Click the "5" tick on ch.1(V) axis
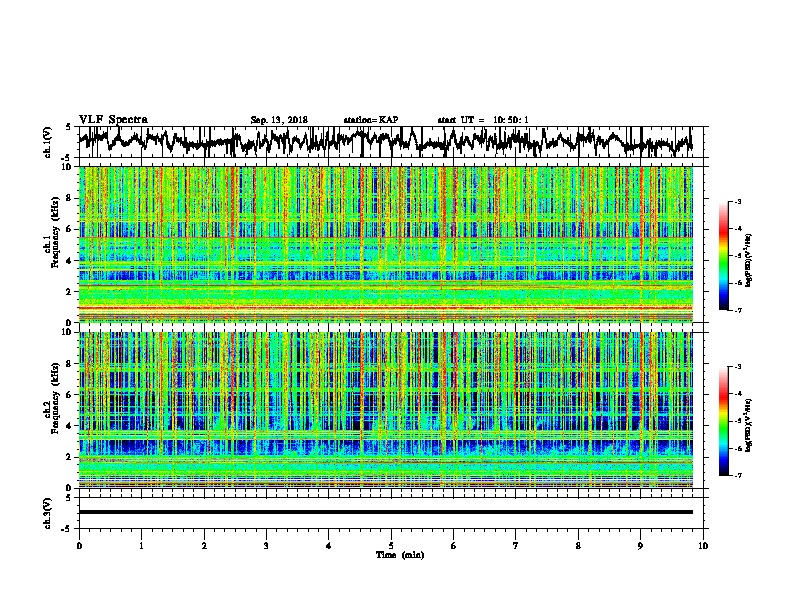792x612 pixels. coord(69,127)
